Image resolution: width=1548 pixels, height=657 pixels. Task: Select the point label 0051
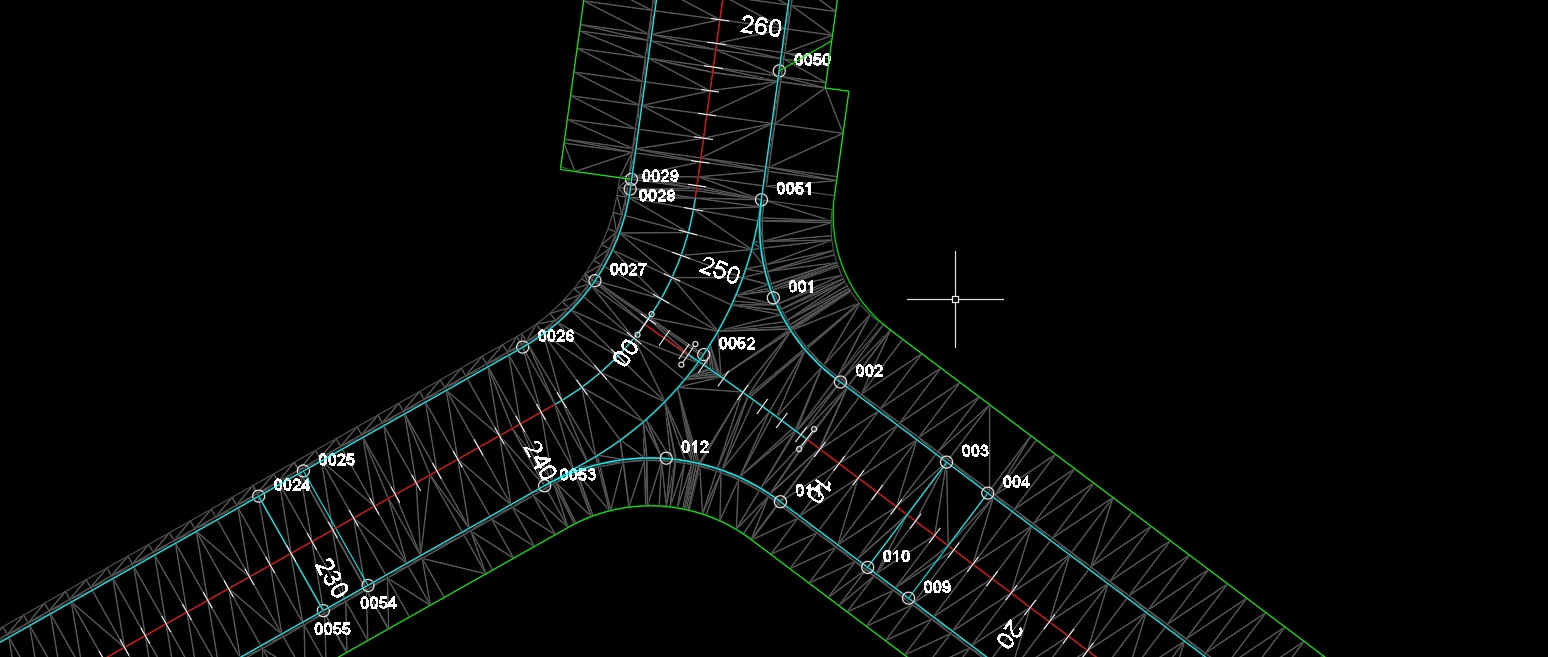pos(794,189)
